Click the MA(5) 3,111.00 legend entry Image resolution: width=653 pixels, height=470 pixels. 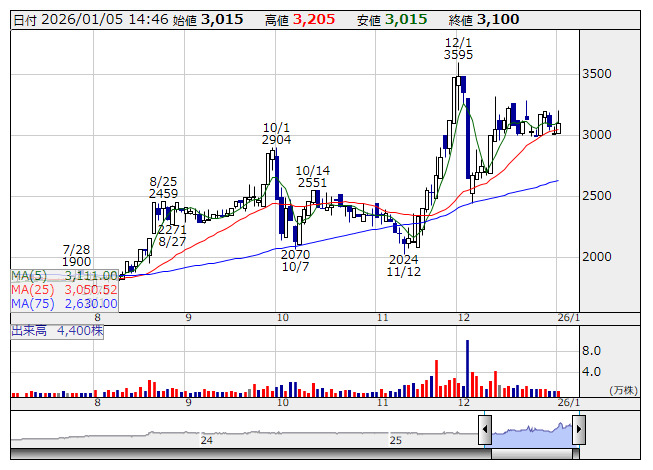click(x=64, y=276)
